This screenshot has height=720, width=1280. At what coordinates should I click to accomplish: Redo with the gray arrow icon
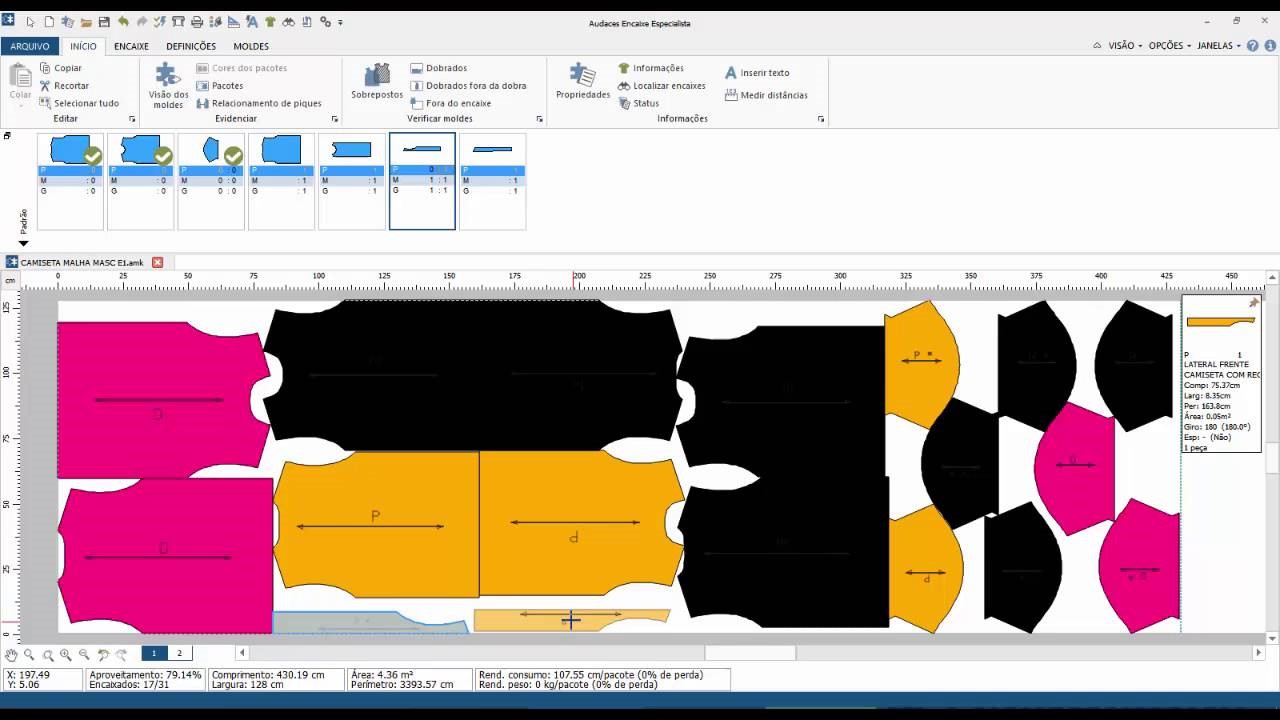(x=141, y=21)
